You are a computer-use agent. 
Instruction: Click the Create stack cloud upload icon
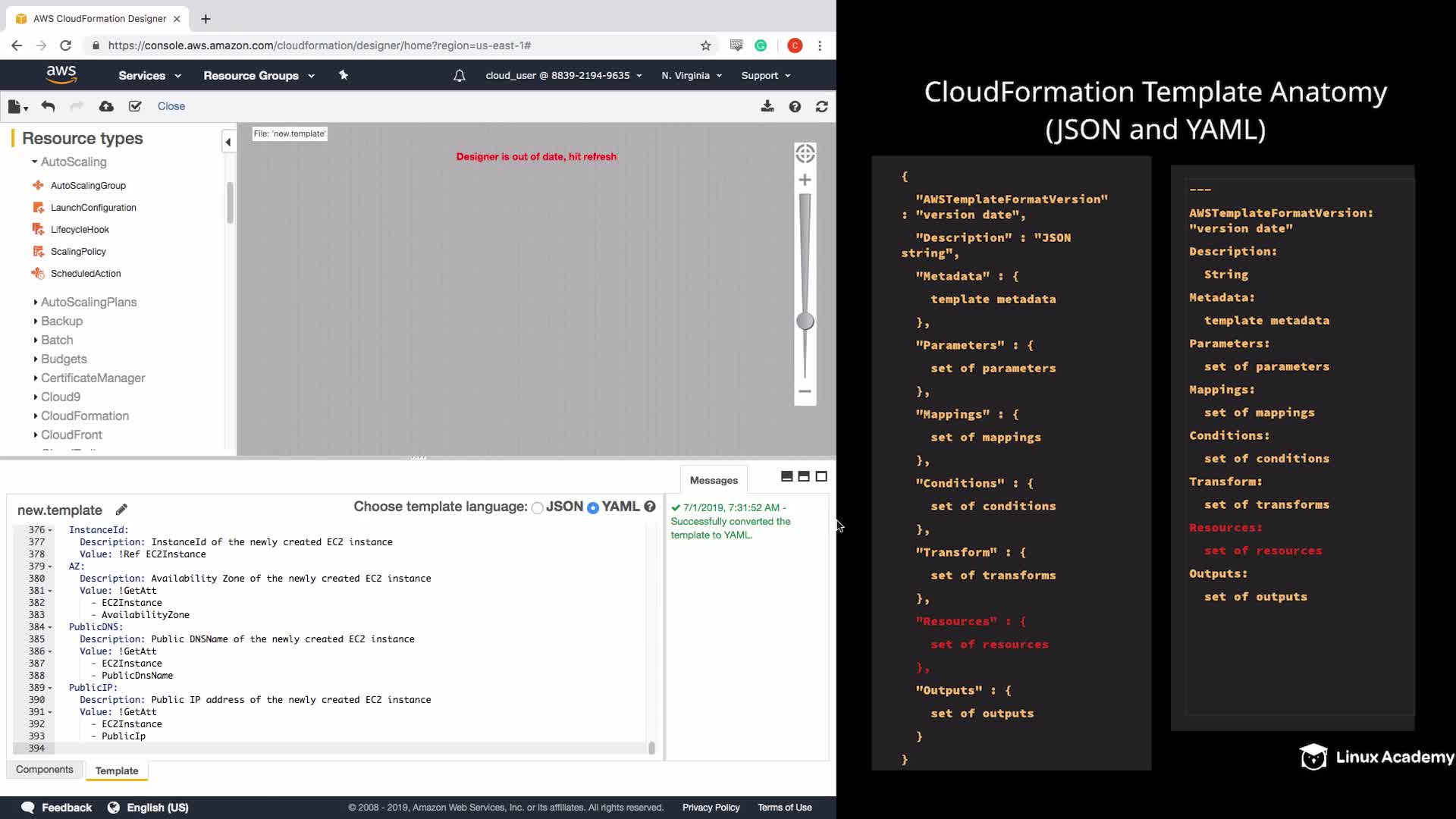tap(106, 106)
